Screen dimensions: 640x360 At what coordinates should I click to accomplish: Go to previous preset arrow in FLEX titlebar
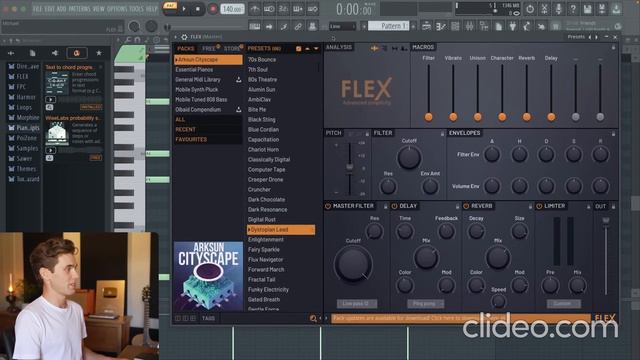click(590, 37)
